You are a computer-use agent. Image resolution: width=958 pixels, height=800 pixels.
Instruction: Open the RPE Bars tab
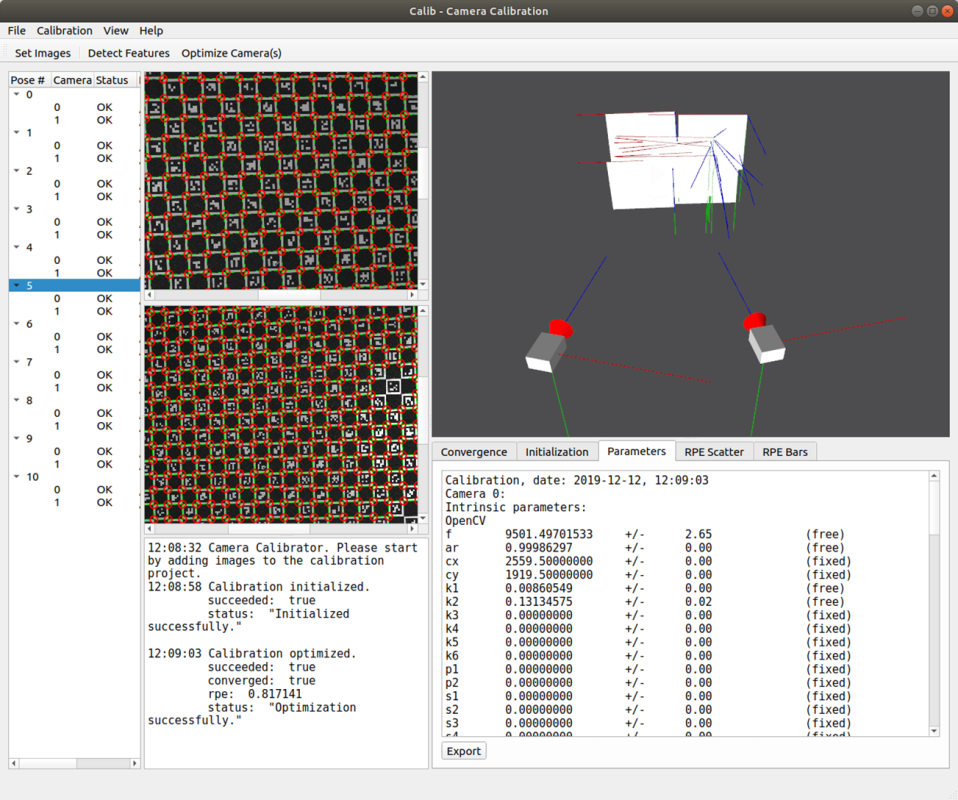(x=784, y=452)
